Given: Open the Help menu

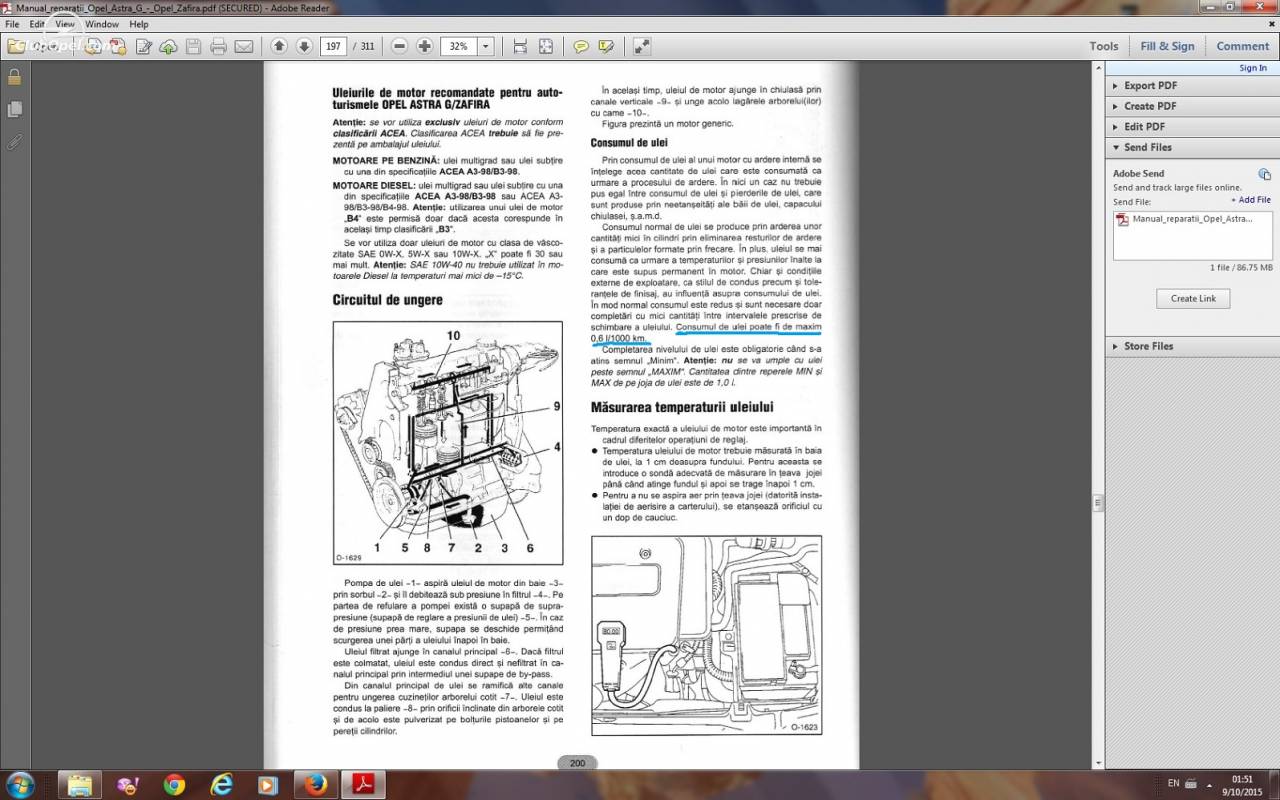Looking at the screenshot, I should (139, 24).
